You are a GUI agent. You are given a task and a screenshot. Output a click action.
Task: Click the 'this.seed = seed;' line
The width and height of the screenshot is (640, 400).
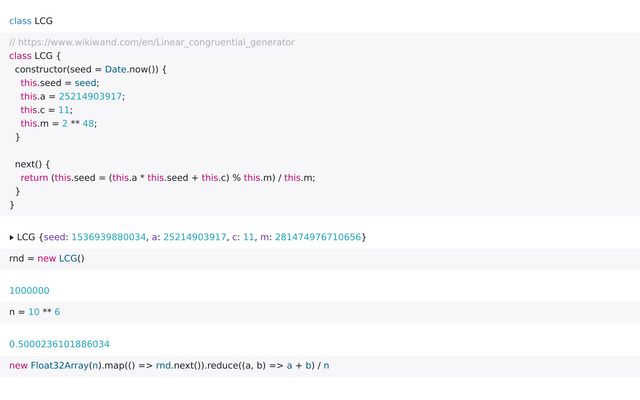click(x=60, y=83)
